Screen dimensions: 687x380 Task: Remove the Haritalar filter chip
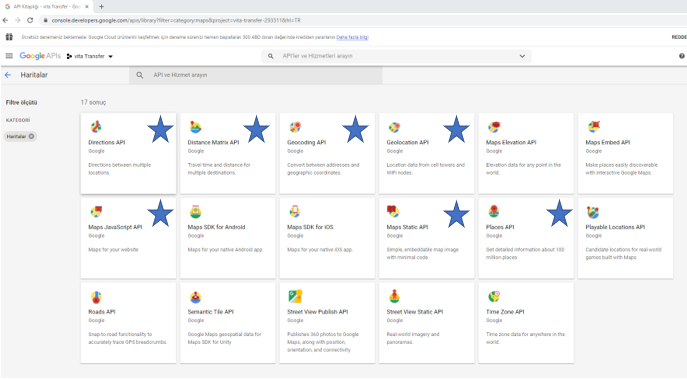(31, 136)
